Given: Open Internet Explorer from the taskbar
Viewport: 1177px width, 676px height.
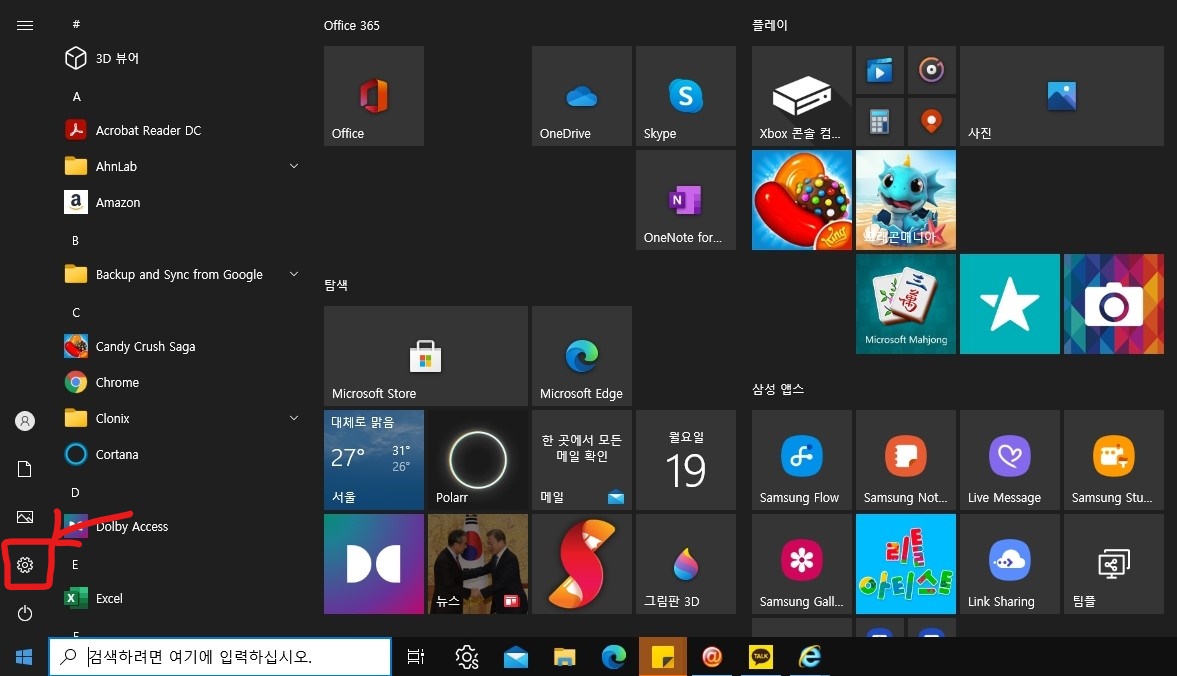Looking at the screenshot, I should tap(809, 657).
